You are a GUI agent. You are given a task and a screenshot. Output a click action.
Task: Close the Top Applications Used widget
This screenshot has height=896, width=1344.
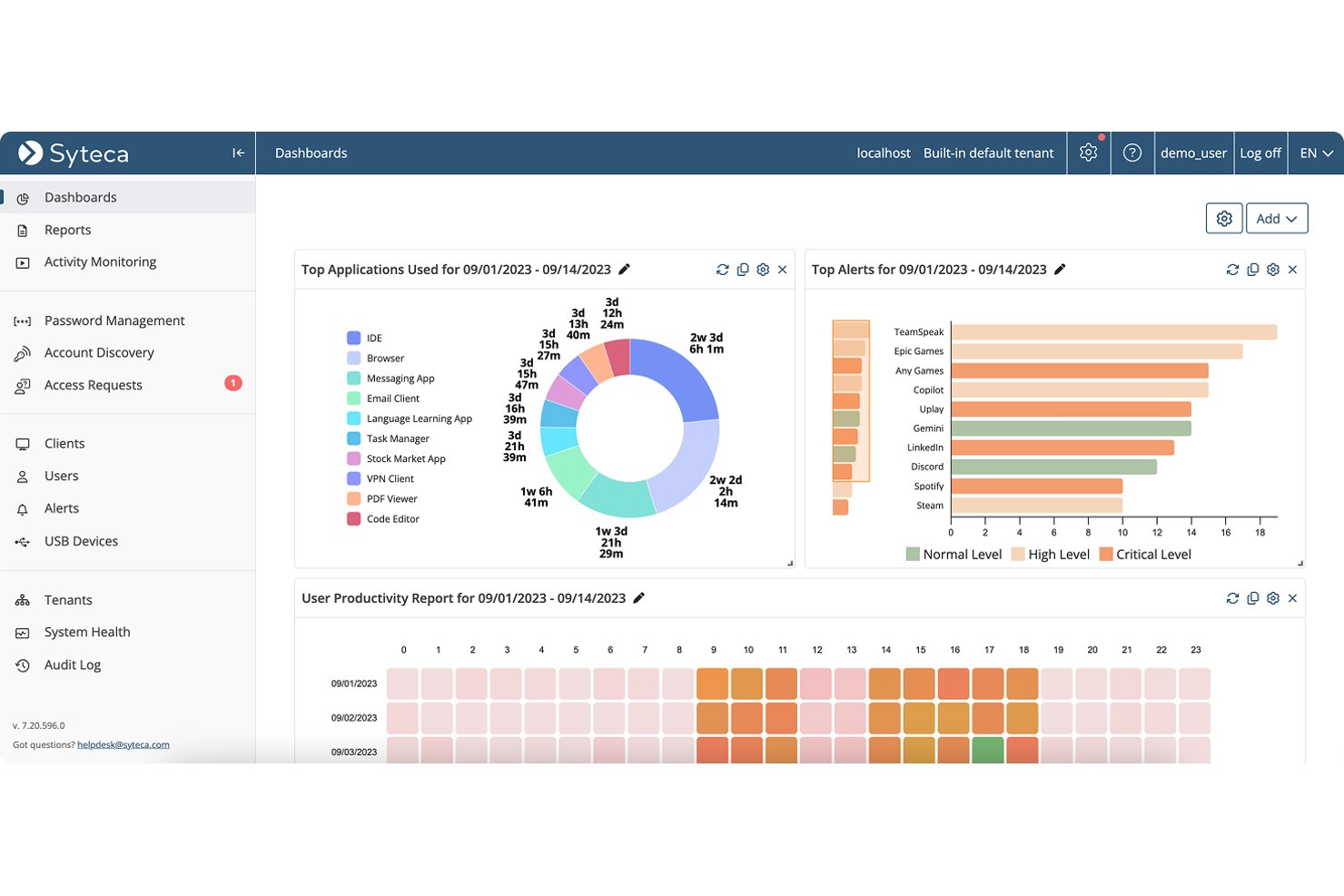click(x=783, y=270)
